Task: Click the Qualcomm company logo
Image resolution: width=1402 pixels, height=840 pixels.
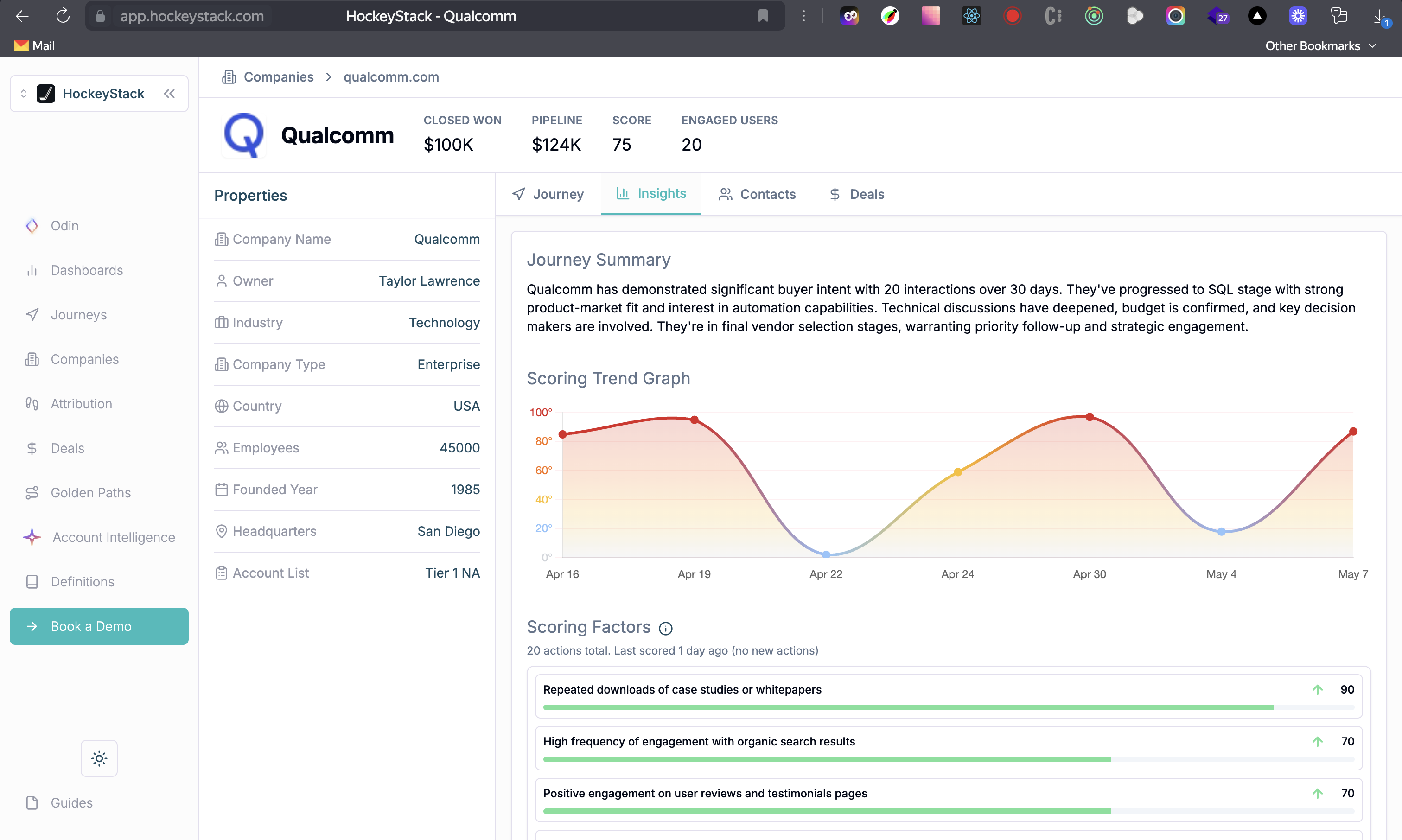Action: (x=244, y=135)
